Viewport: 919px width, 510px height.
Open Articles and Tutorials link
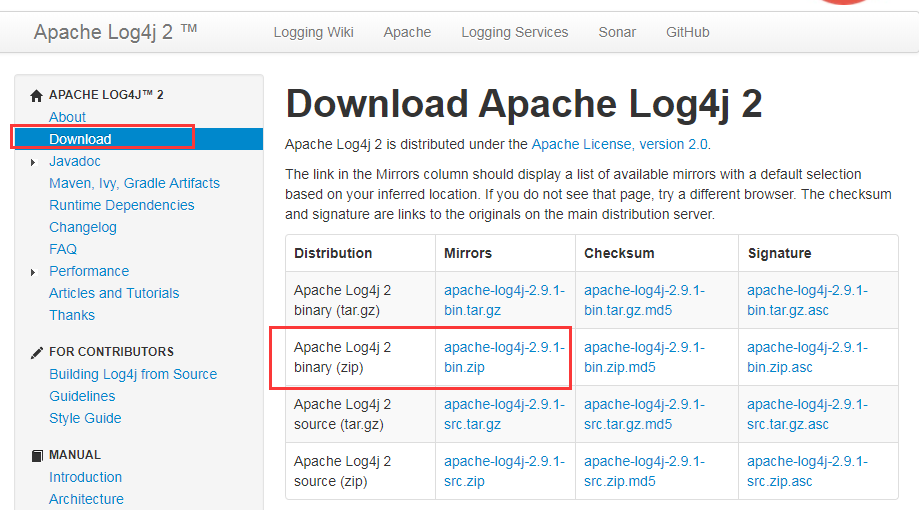pyautogui.click(x=114, y=293)
